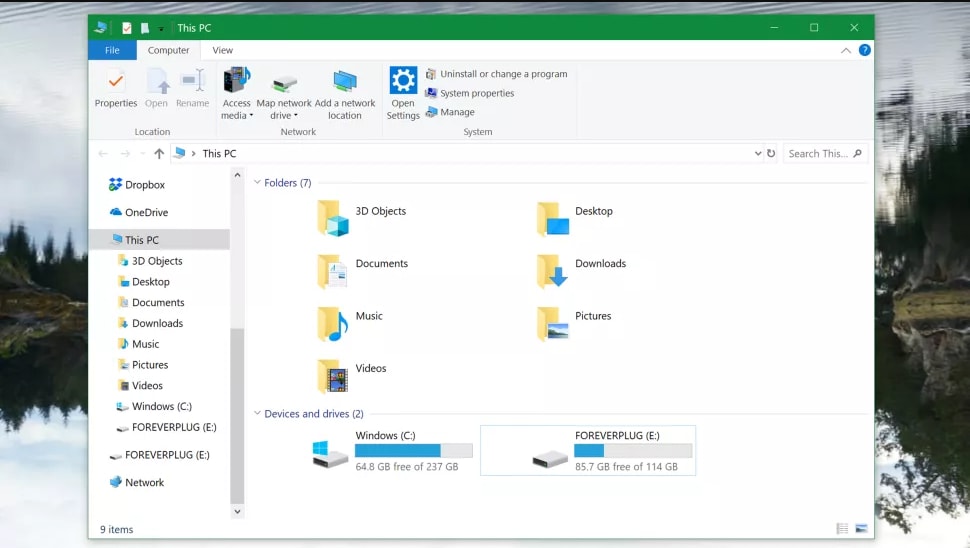Select the Pictures folder icon
The image size is (970, 548).
click(x=552, y=323)
